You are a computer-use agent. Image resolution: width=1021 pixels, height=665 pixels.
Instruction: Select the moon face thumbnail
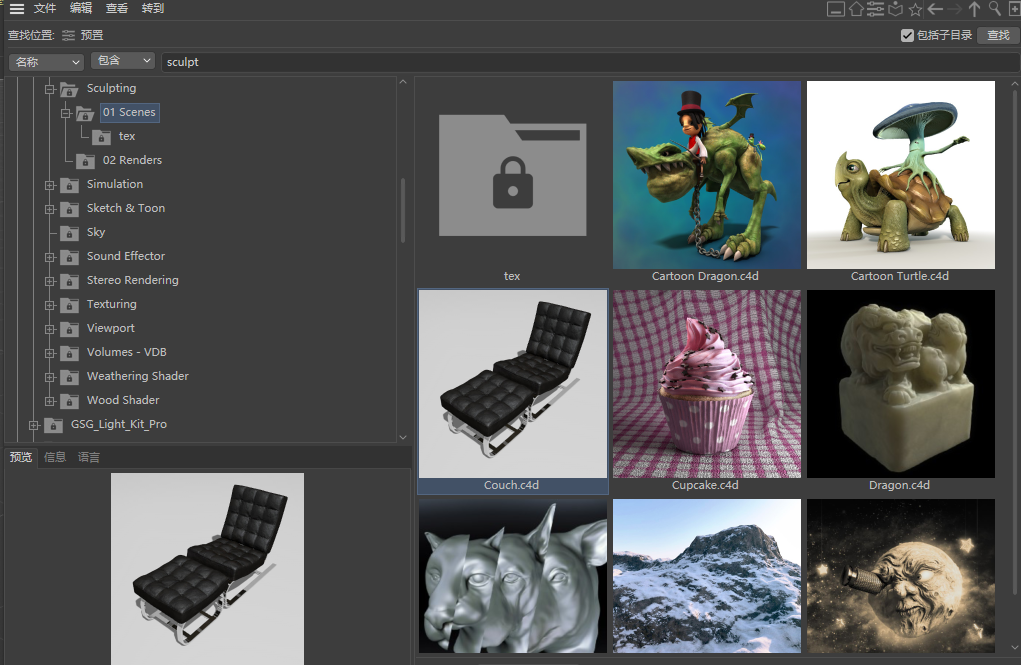[x=901, y=576]
